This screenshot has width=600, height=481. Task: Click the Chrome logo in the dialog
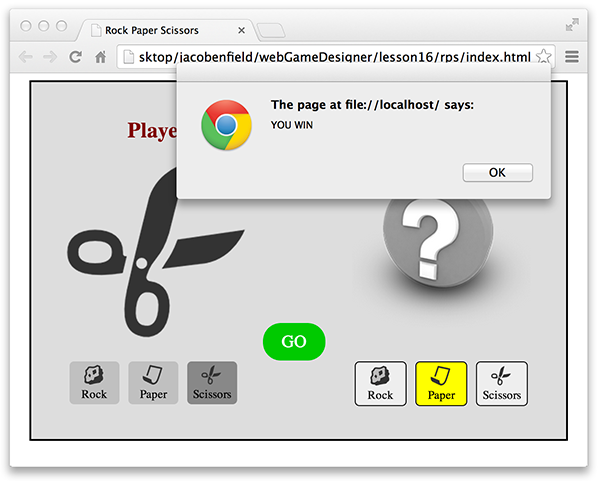point(227,125)
